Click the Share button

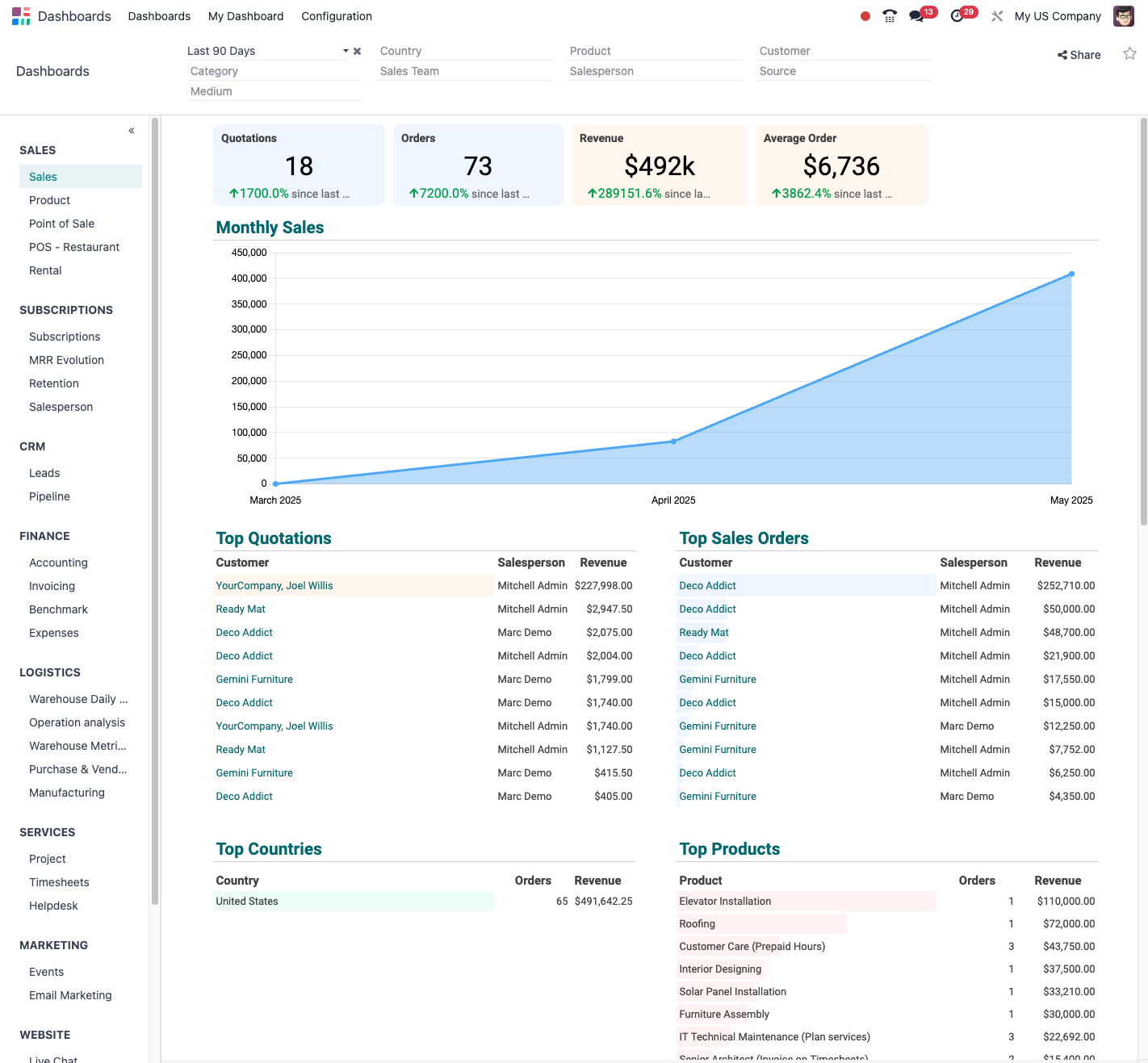tap(1079, 55)
